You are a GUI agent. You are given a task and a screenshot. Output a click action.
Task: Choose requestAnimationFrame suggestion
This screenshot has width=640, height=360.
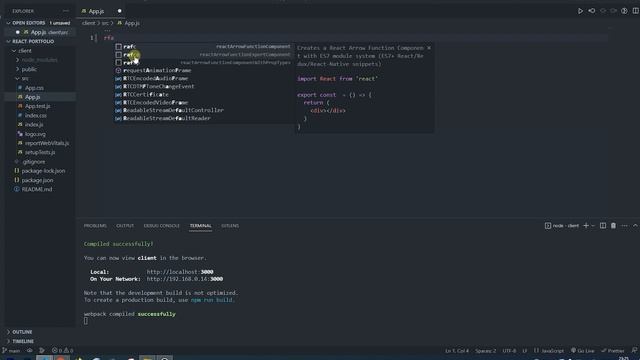pos(203,71)
